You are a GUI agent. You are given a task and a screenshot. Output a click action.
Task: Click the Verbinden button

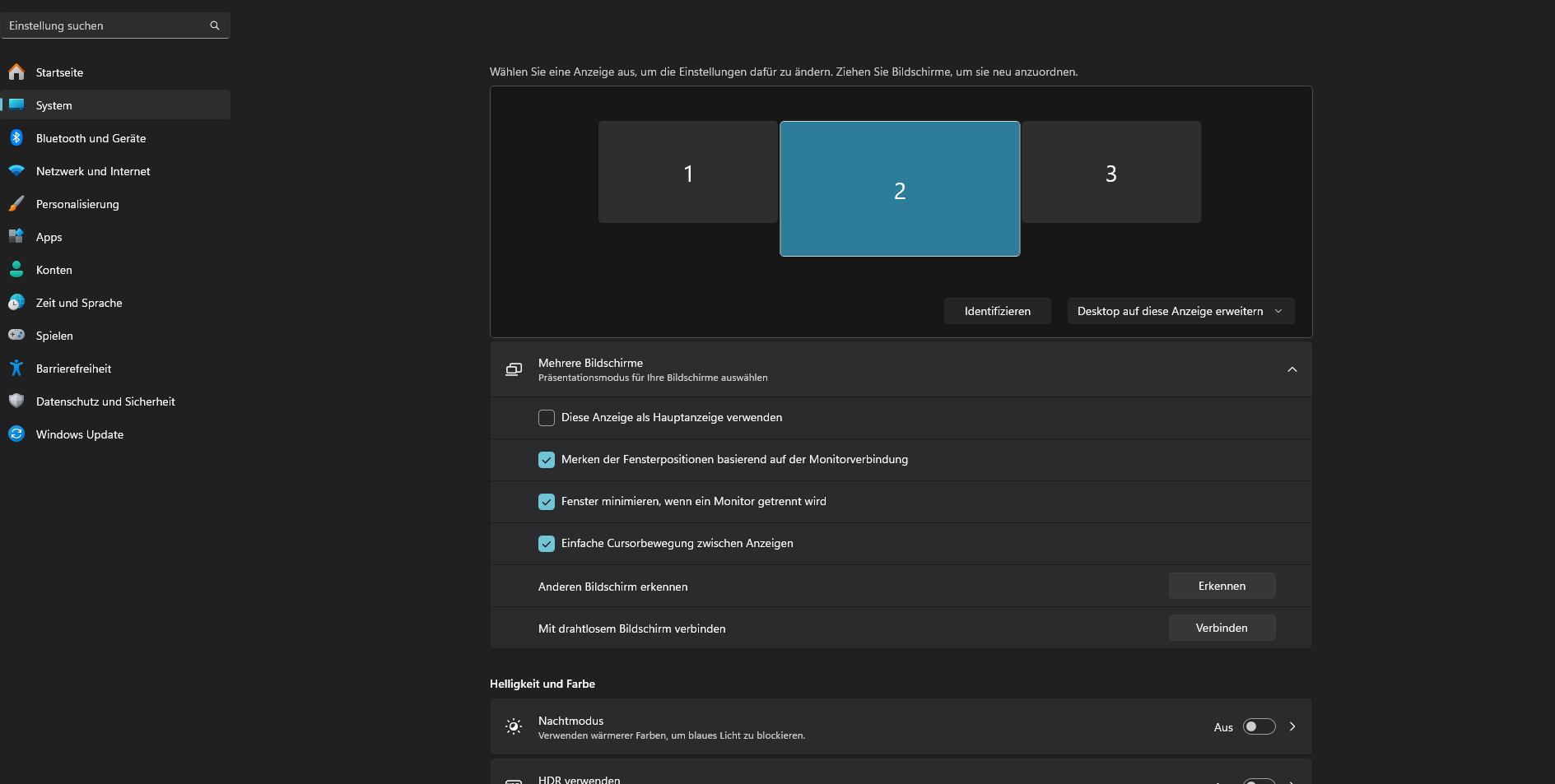tap(1222, 628)
